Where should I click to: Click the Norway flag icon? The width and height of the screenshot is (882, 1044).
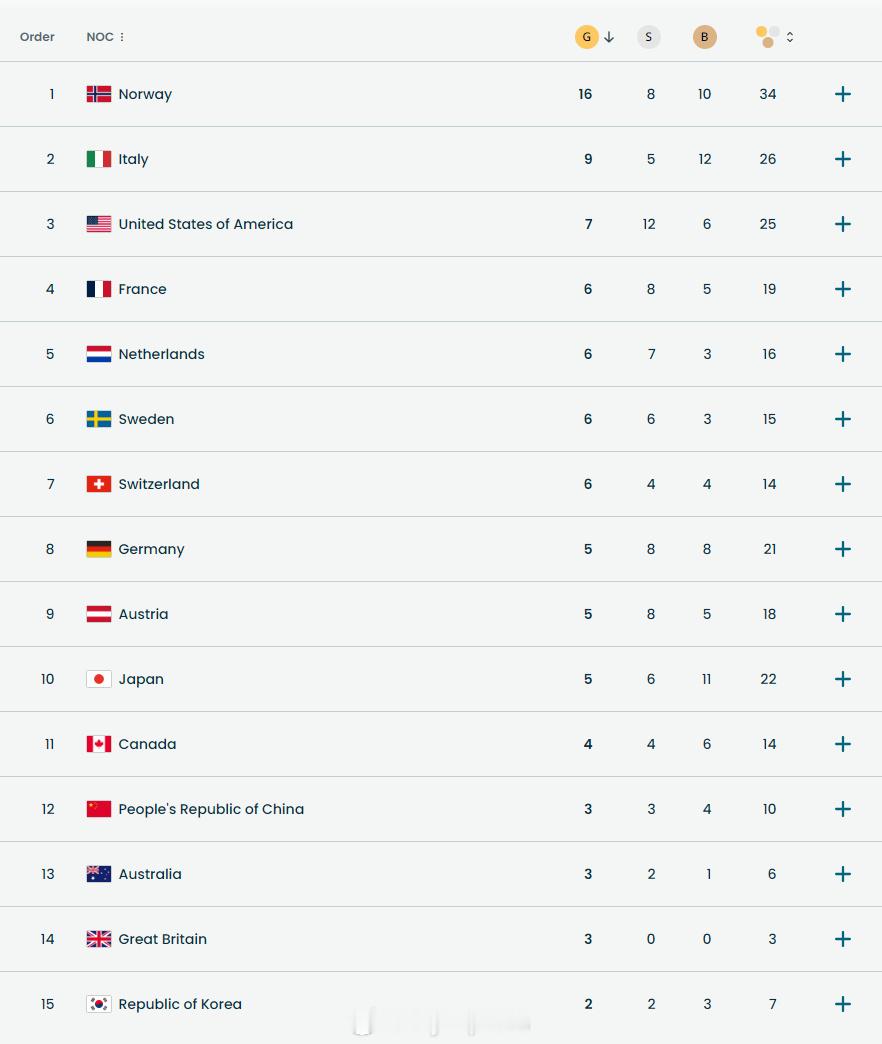99,94
